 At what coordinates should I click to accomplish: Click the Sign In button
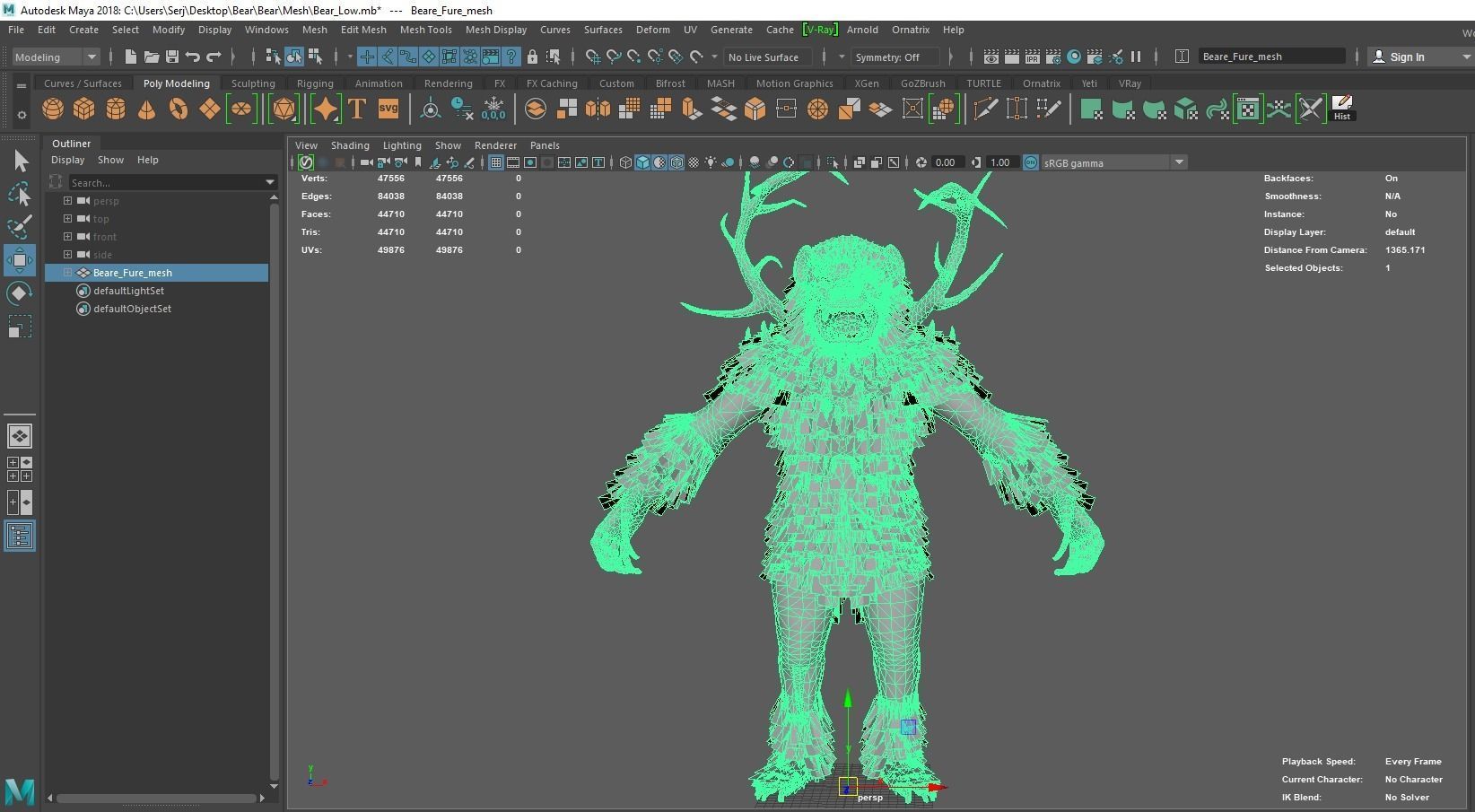(x=1407, y=57)
